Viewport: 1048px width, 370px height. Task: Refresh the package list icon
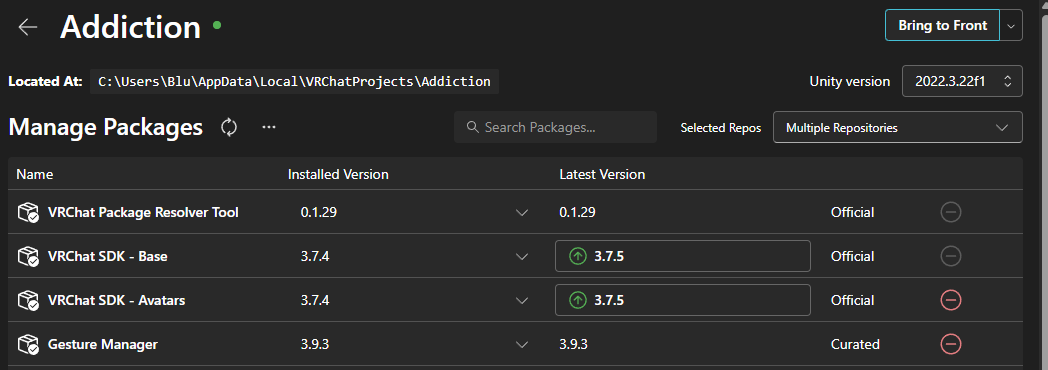click(x=229, y=127)
